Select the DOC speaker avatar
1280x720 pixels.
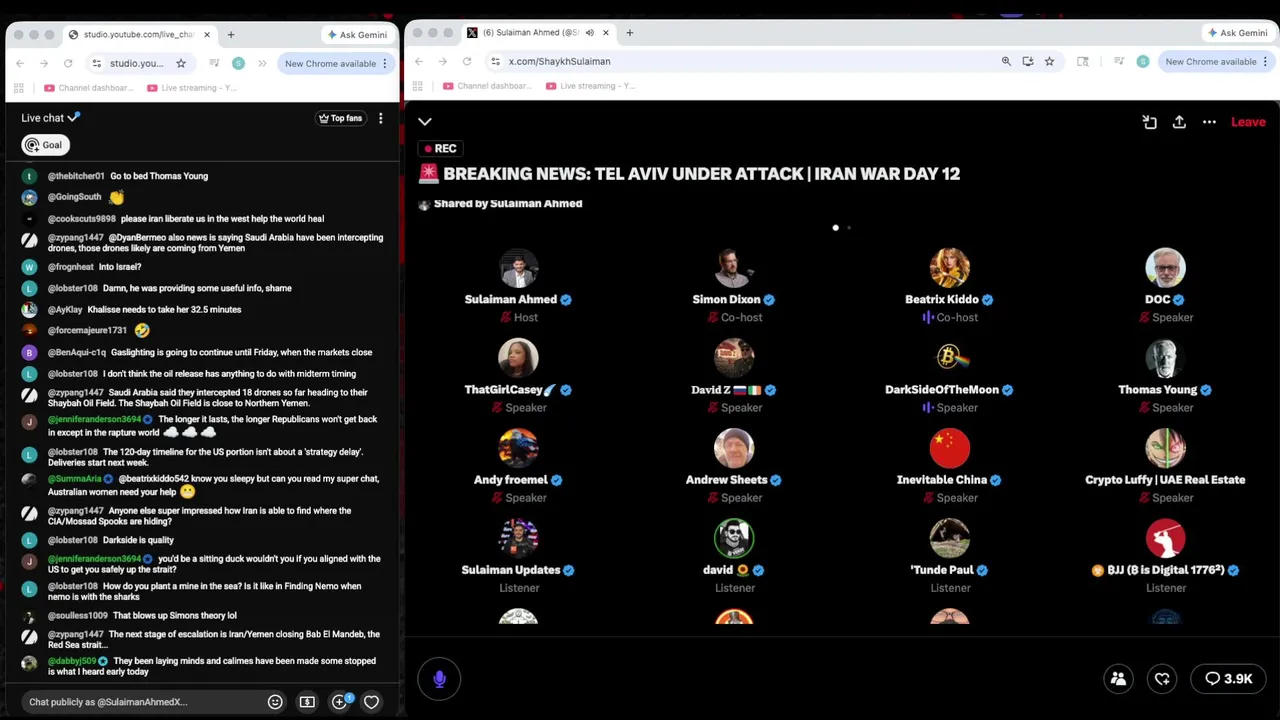point(1165,268)
